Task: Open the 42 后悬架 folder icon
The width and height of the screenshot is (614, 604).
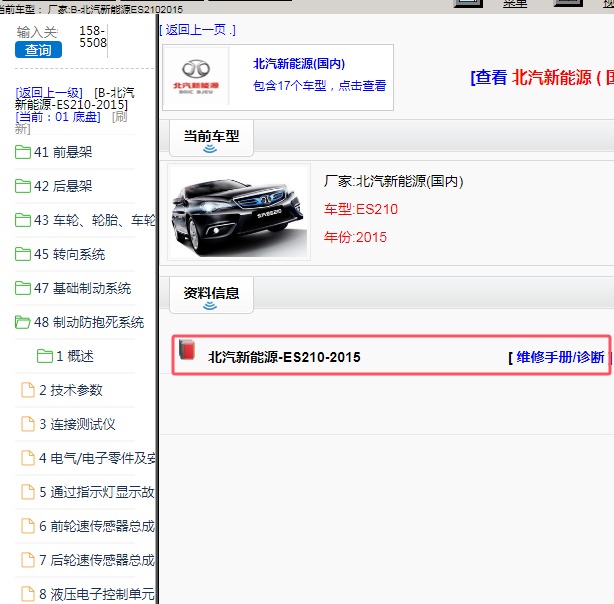Action: click(23, 186)
